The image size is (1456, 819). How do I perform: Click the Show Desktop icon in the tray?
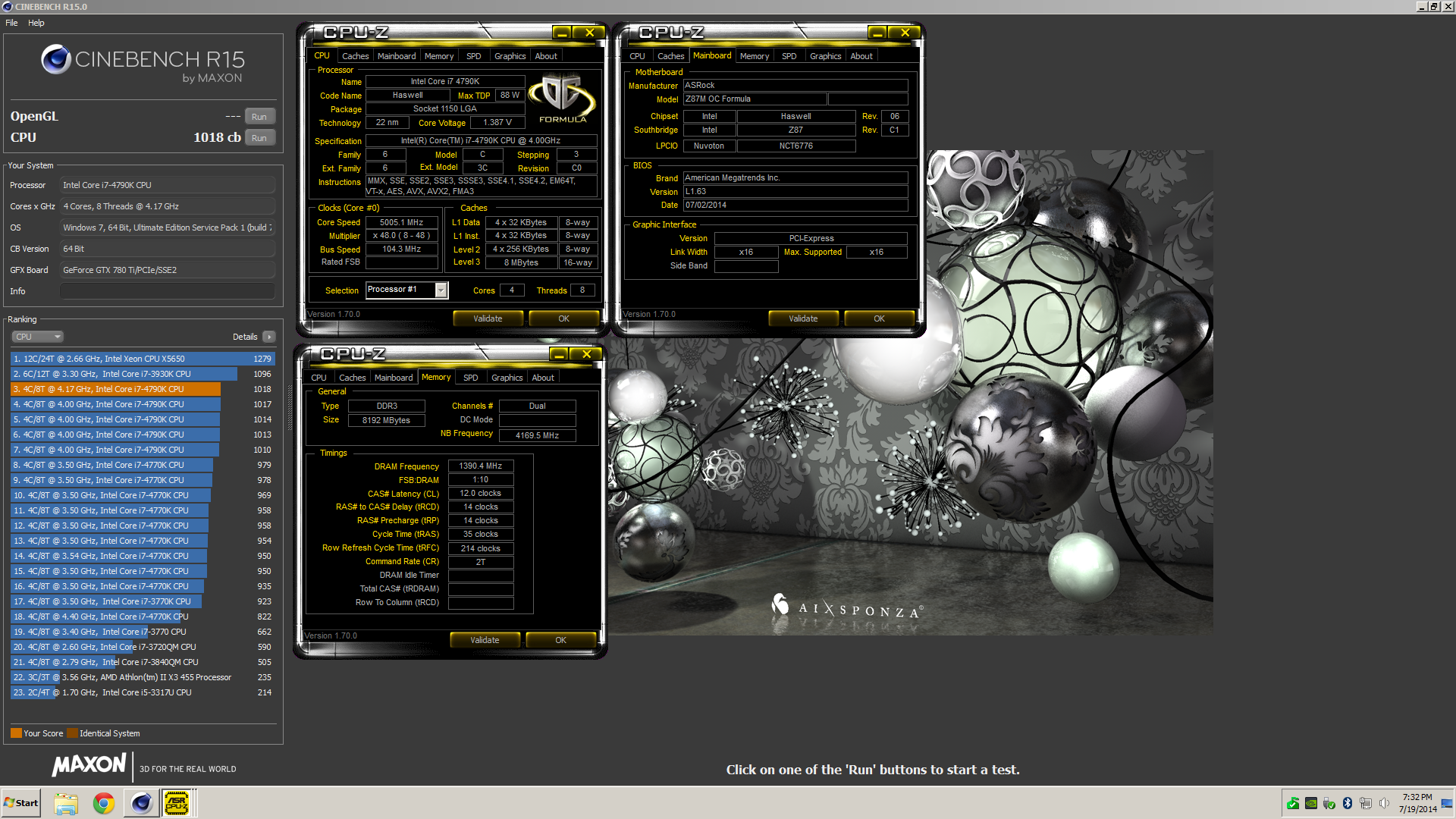point(1448,803)
